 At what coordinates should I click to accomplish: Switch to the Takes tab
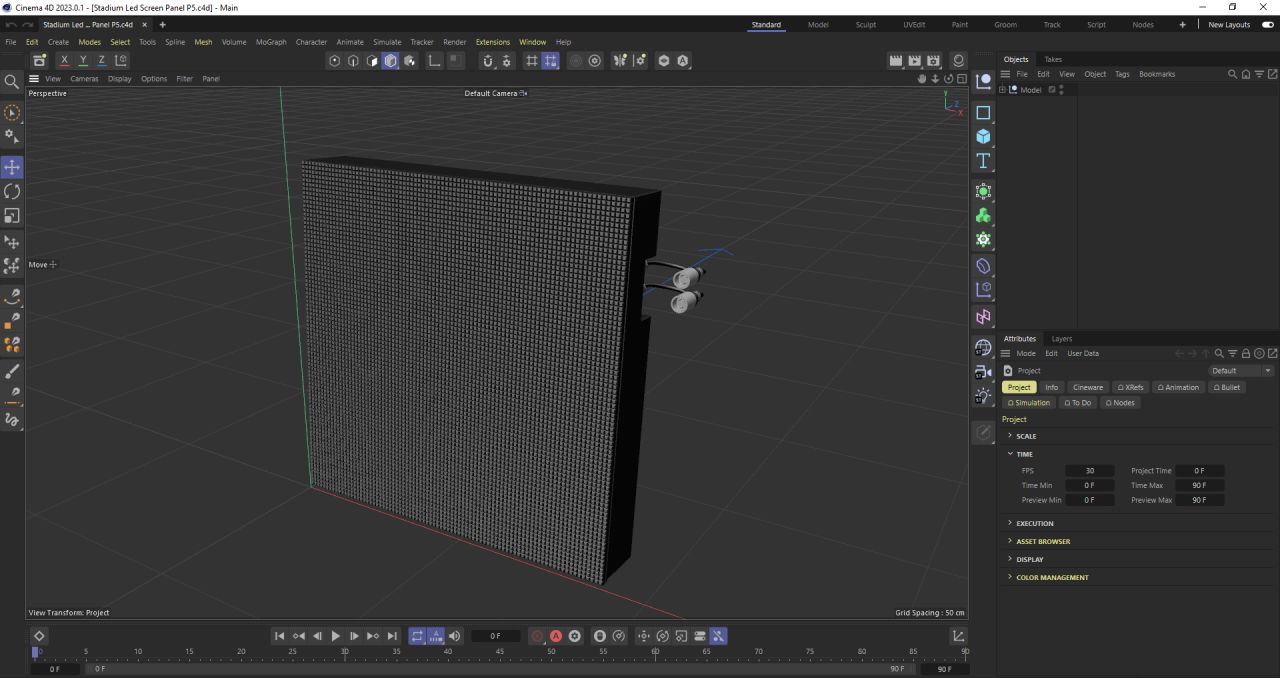click(x=1053, y=59)
